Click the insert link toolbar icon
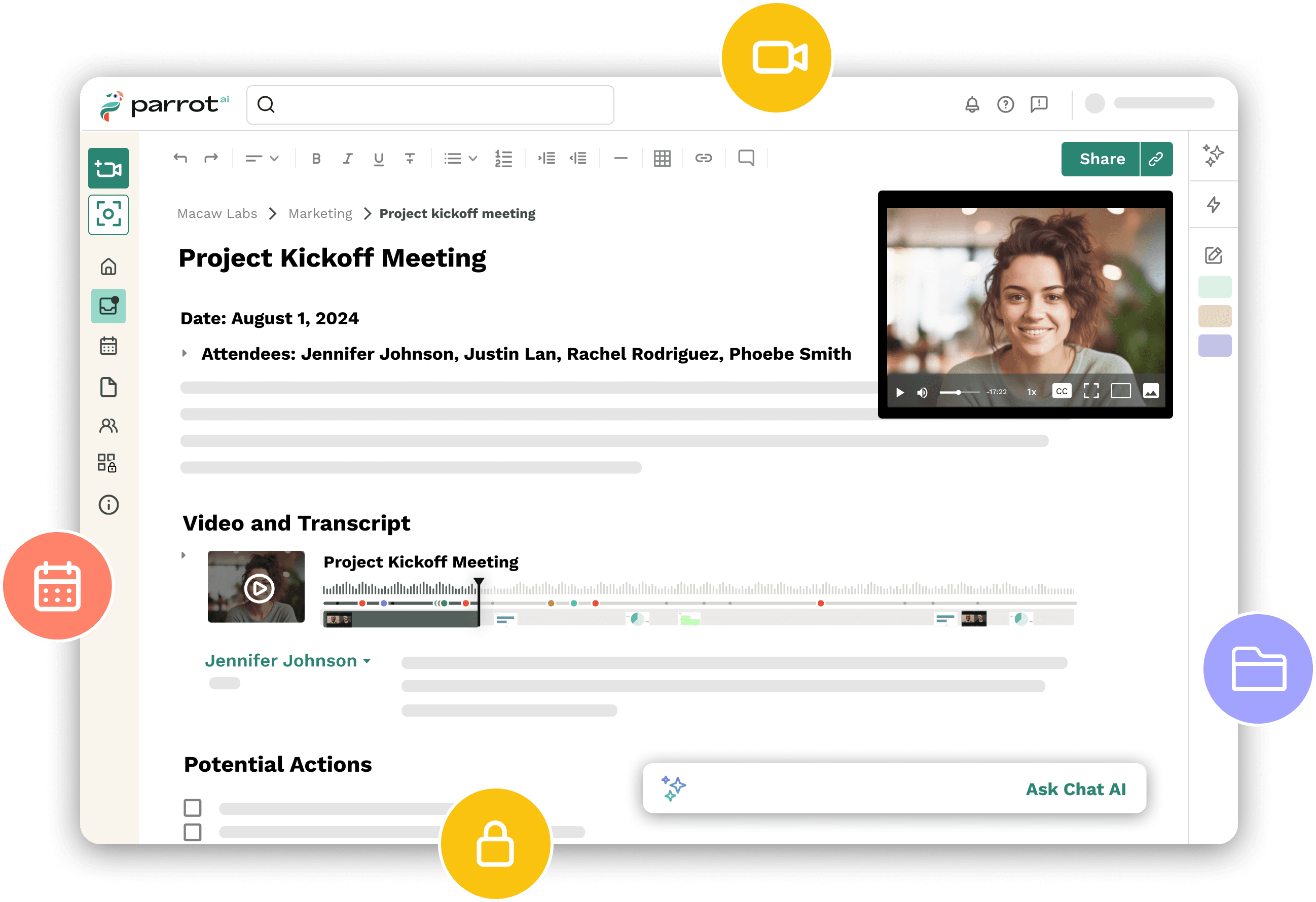This screenshot has width=1316, height=902. tap(703, 158)
